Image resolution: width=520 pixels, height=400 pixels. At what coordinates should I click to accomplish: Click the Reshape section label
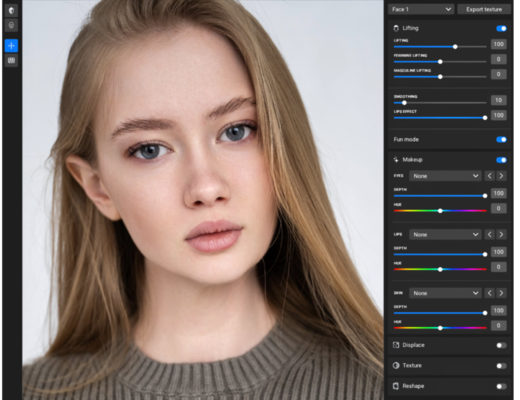click(413, 386)
